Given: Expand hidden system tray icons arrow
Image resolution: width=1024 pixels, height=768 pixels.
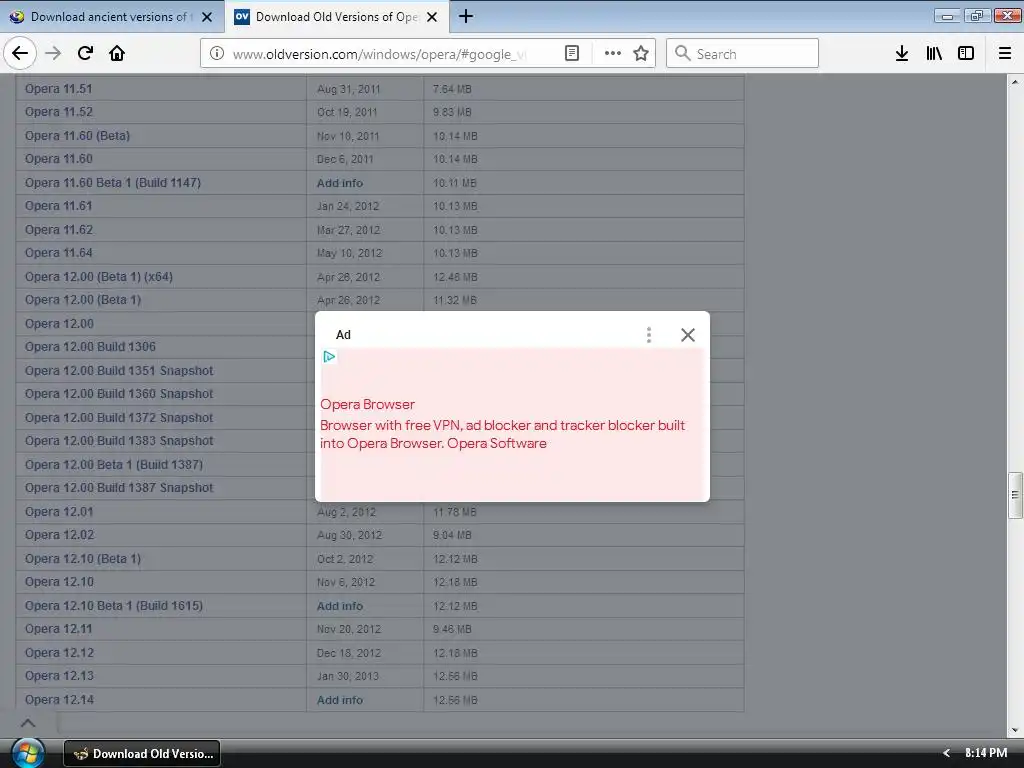Looking at the screenshot, I should click(946, 754).
